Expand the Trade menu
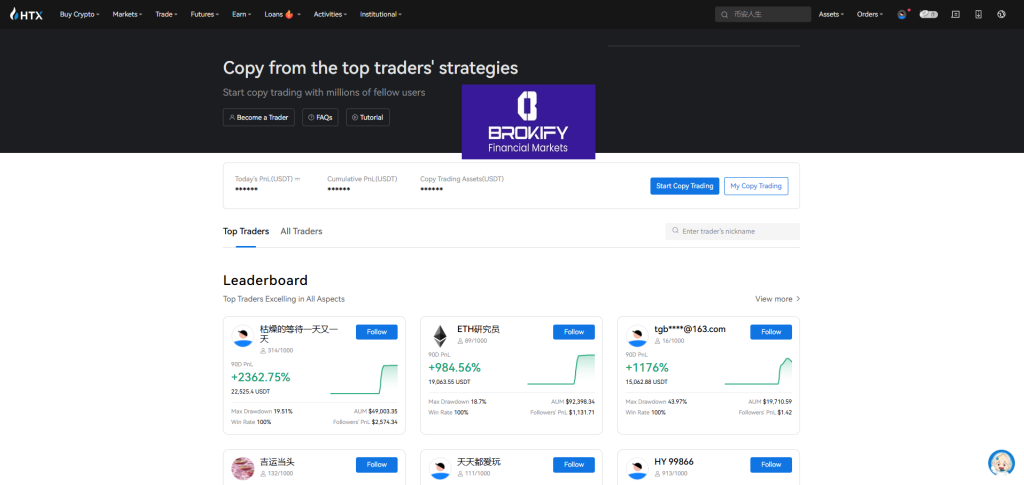The image size is (1024, 485). [166, 14]
